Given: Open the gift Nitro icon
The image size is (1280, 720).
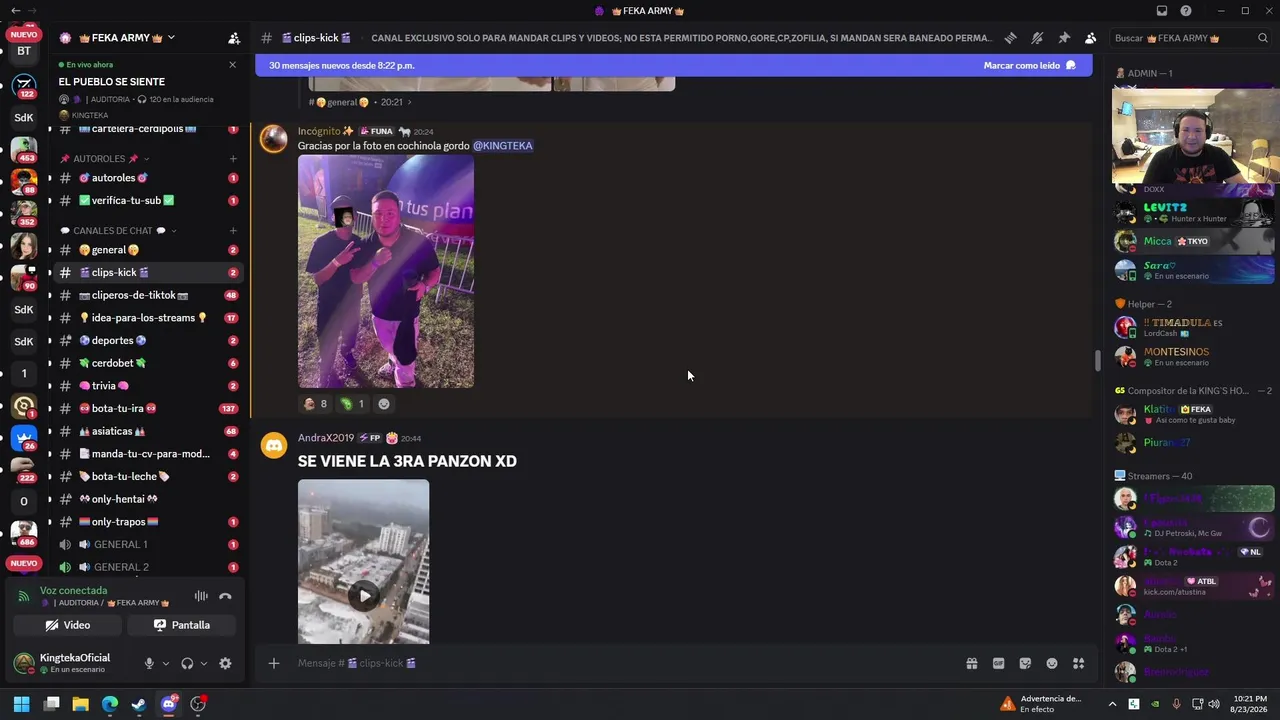Looking at the screenshot, I should pyautogui.click(x=971, y=663).
